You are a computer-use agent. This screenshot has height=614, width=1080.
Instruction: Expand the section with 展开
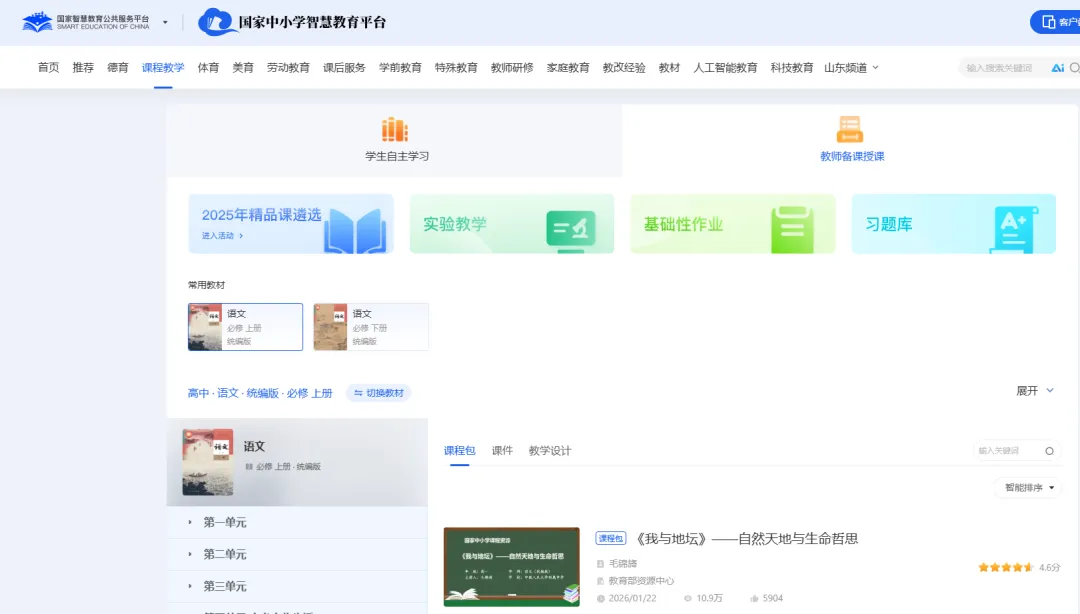pyautogui.click(x=1035, y=391)
